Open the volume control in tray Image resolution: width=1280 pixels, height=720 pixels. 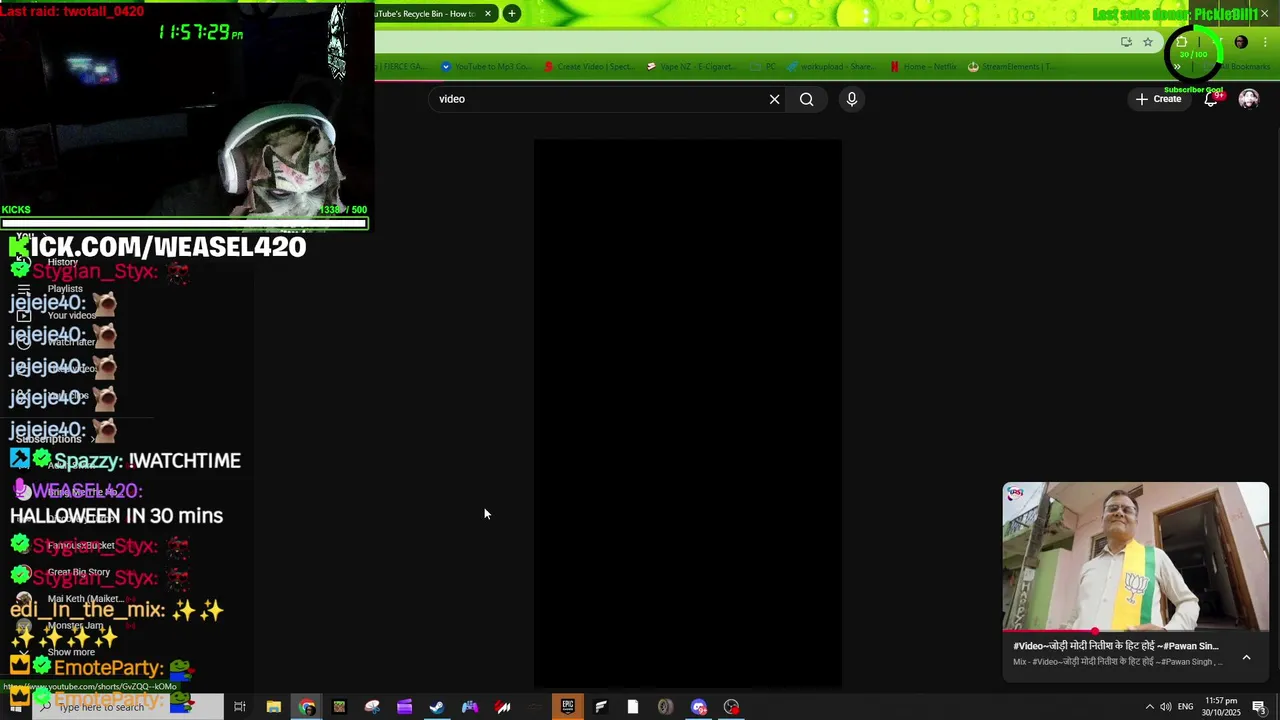1166,707
